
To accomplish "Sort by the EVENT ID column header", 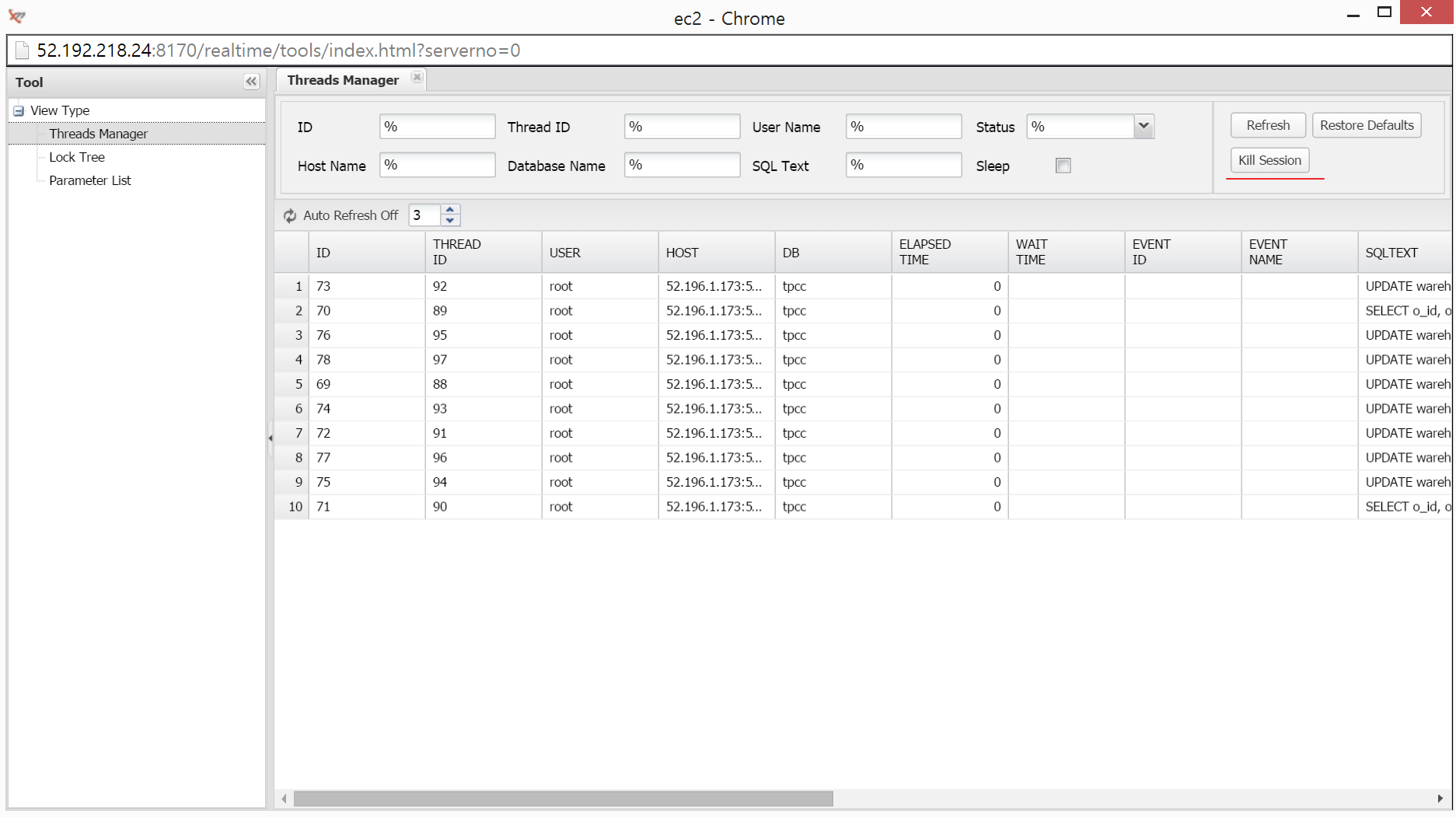I will (x=1183, y=253).
